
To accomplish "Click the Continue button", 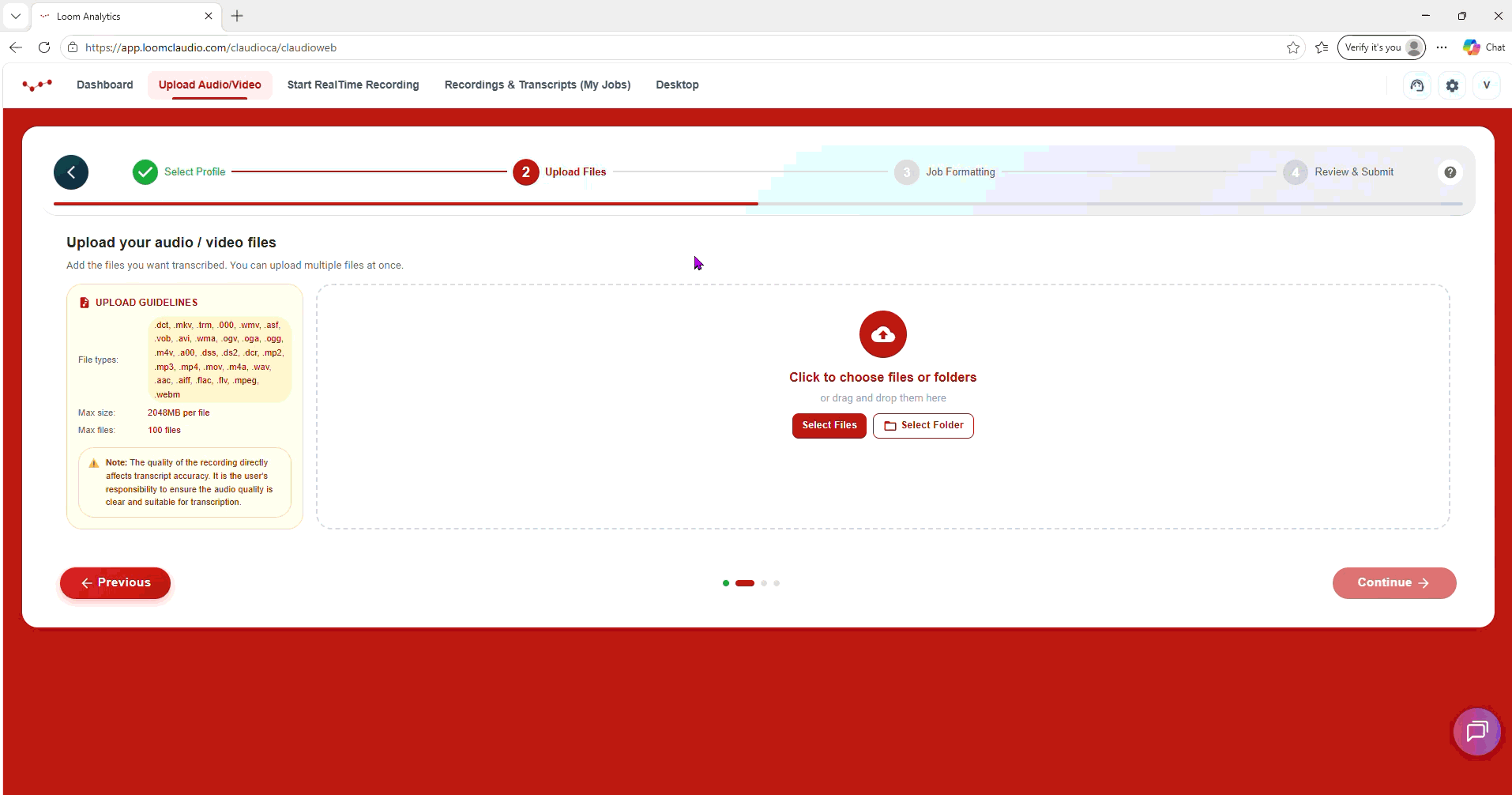I will tap(1394, 582).
